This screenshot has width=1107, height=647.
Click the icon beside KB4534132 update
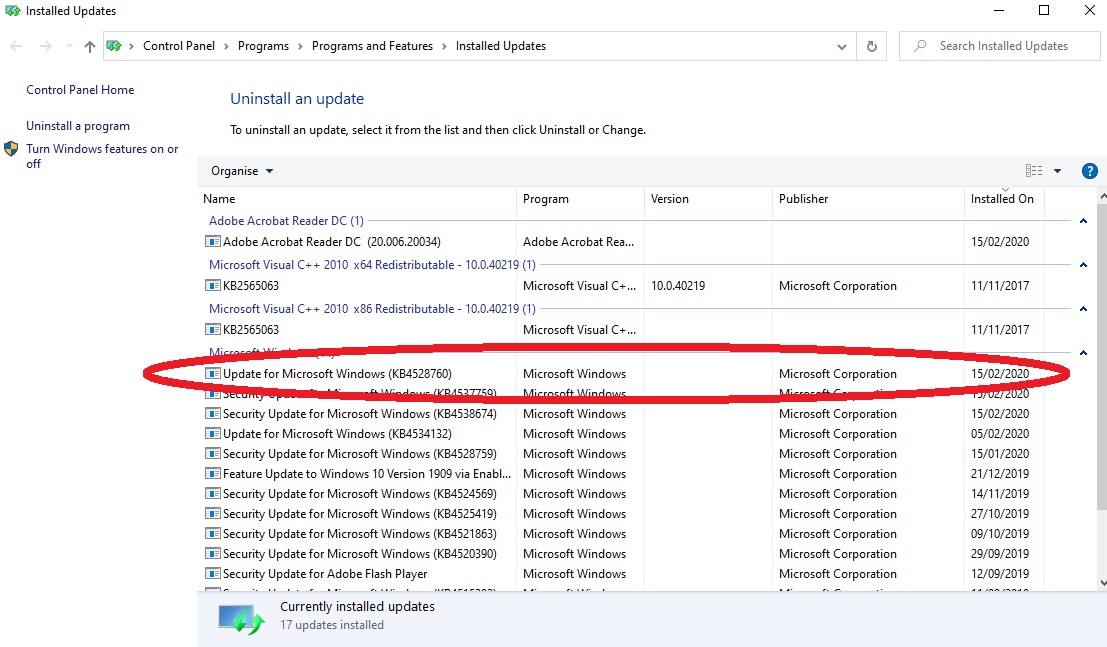(x=213, y=434)
